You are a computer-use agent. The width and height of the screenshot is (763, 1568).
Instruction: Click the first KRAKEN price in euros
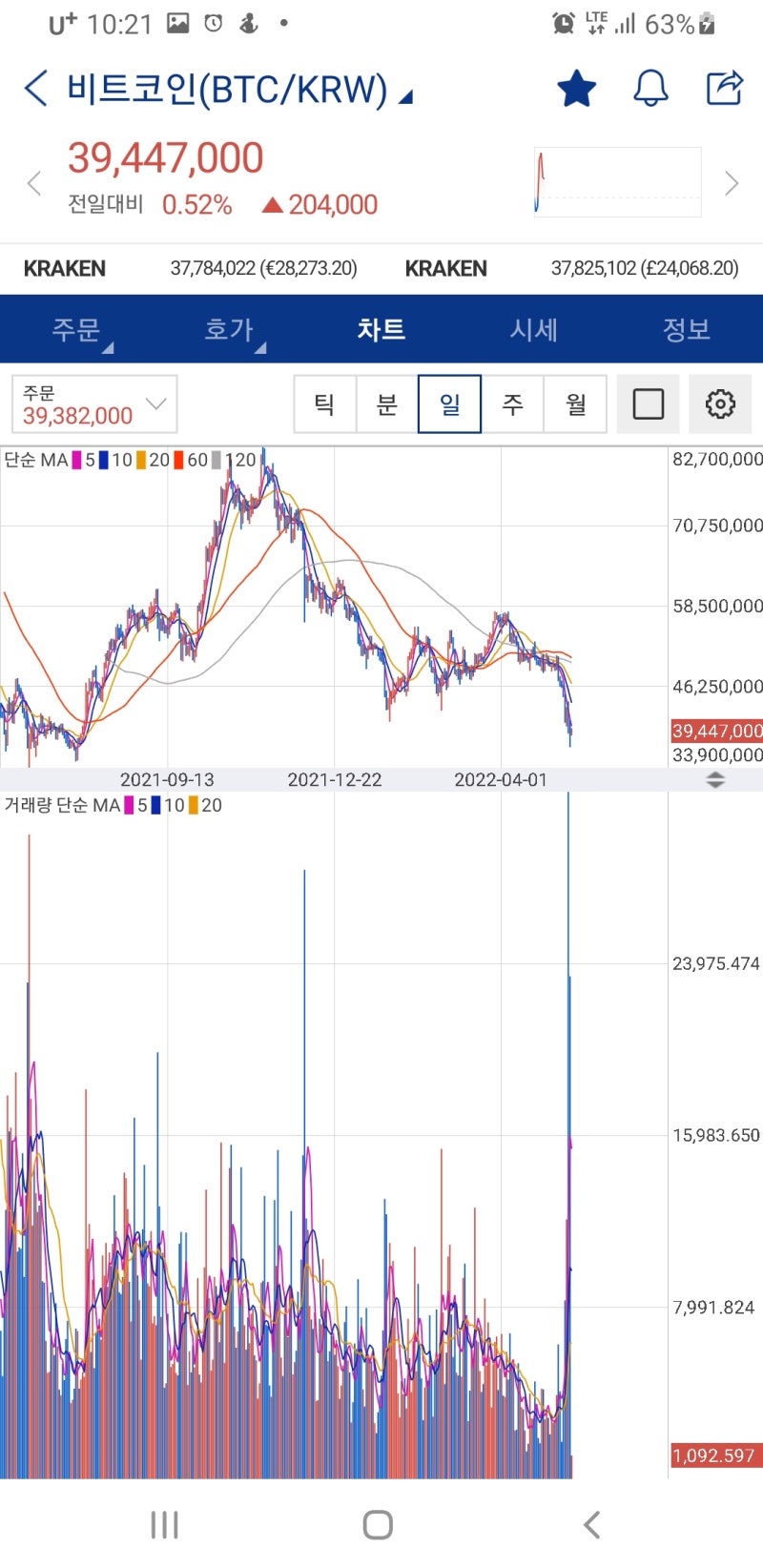point(264,268)
